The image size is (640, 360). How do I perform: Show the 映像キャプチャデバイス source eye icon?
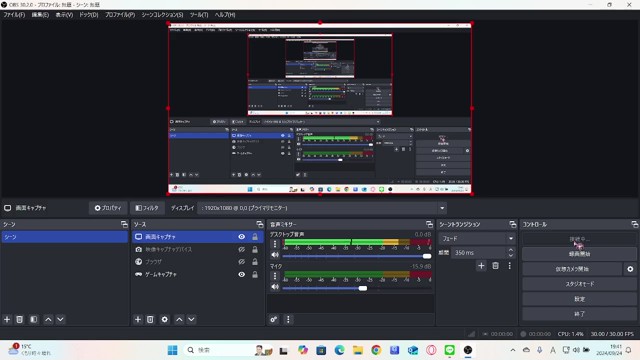click(242, 249)
